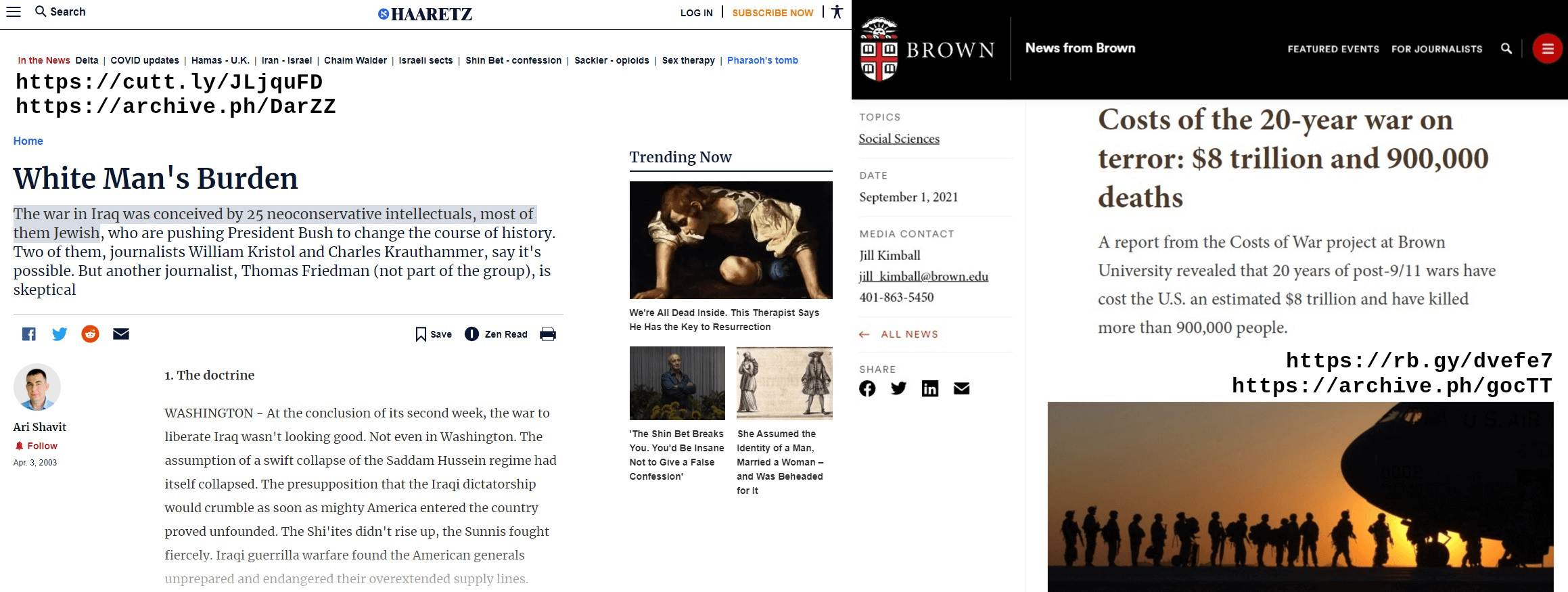Open 'She Assumed the Identity of a Man' headline
Viewport: 1568px width, 592px height.
[780, 462]
